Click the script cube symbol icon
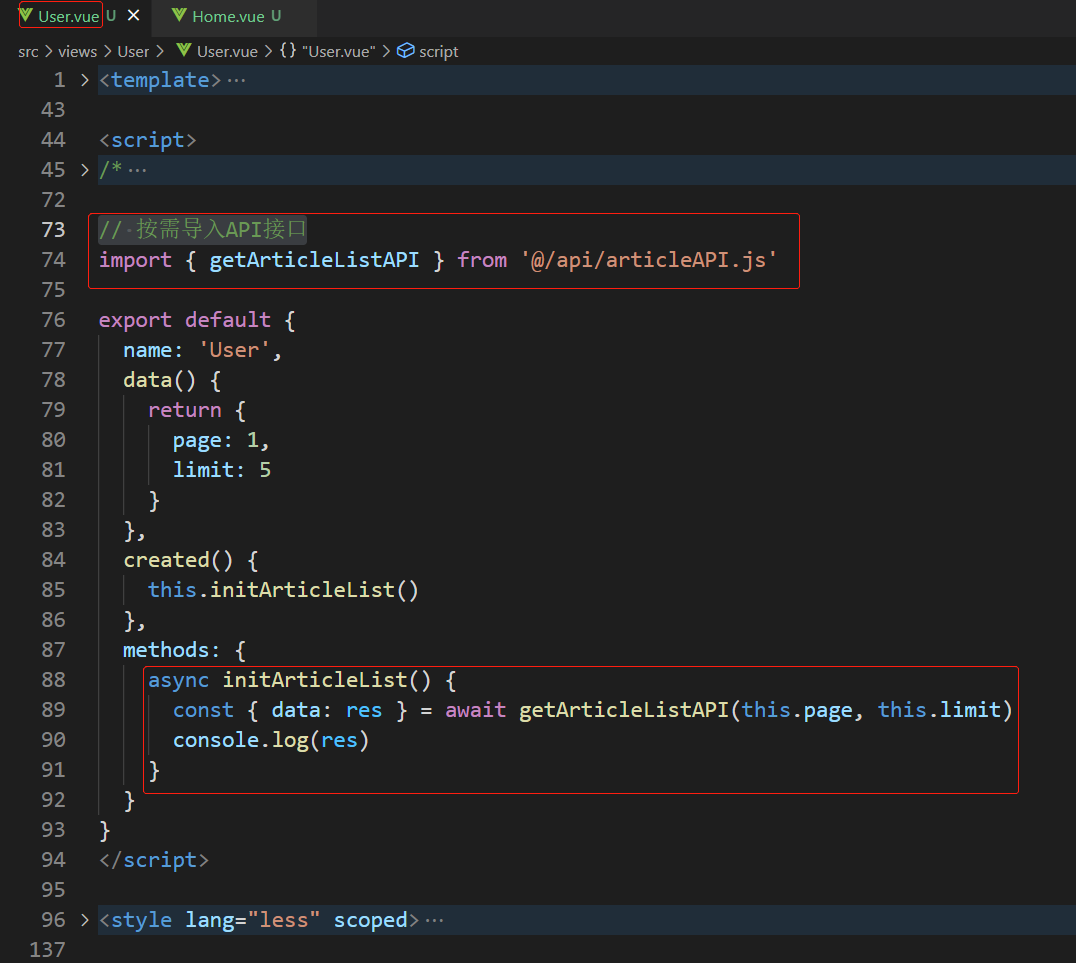 (x=406, y=51)
